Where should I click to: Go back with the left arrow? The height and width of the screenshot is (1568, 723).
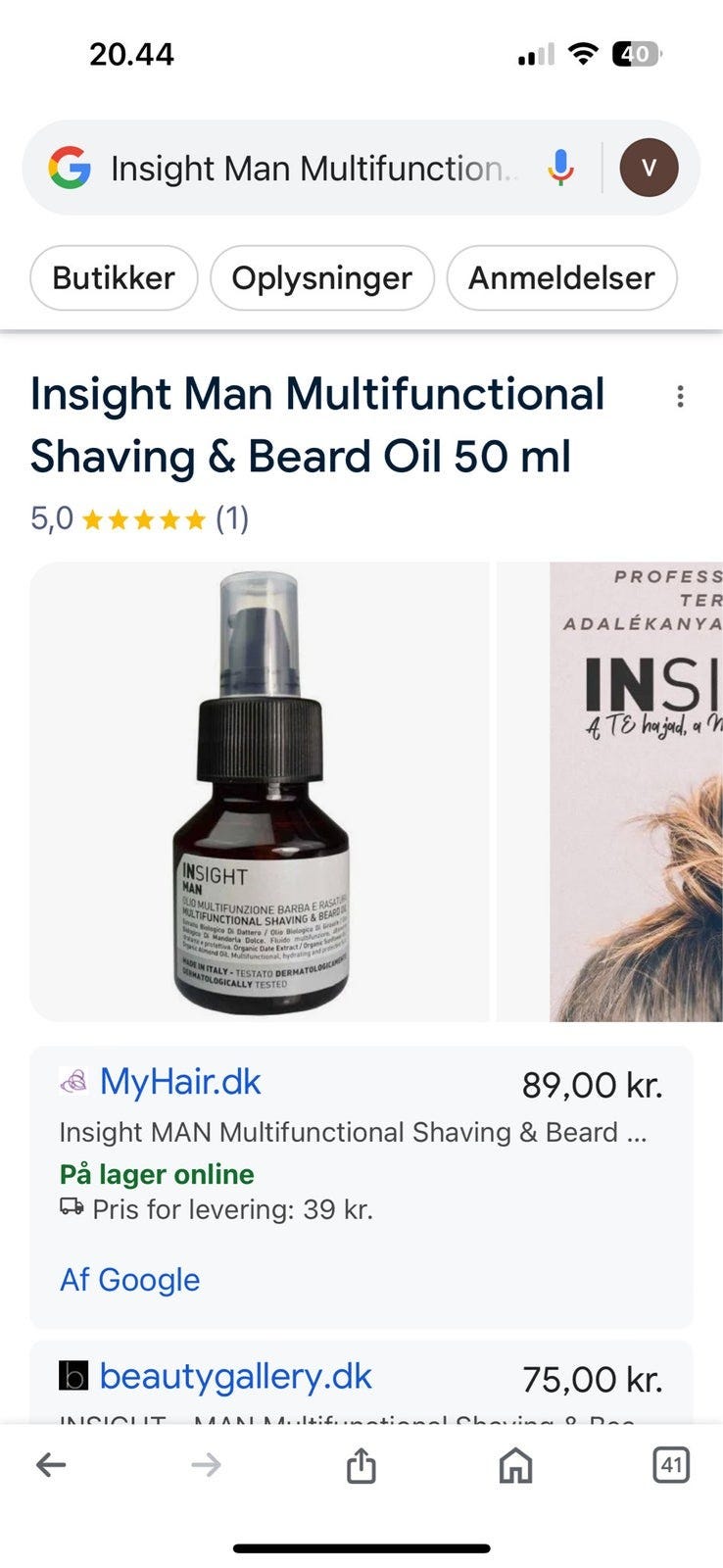[51, 1465]
